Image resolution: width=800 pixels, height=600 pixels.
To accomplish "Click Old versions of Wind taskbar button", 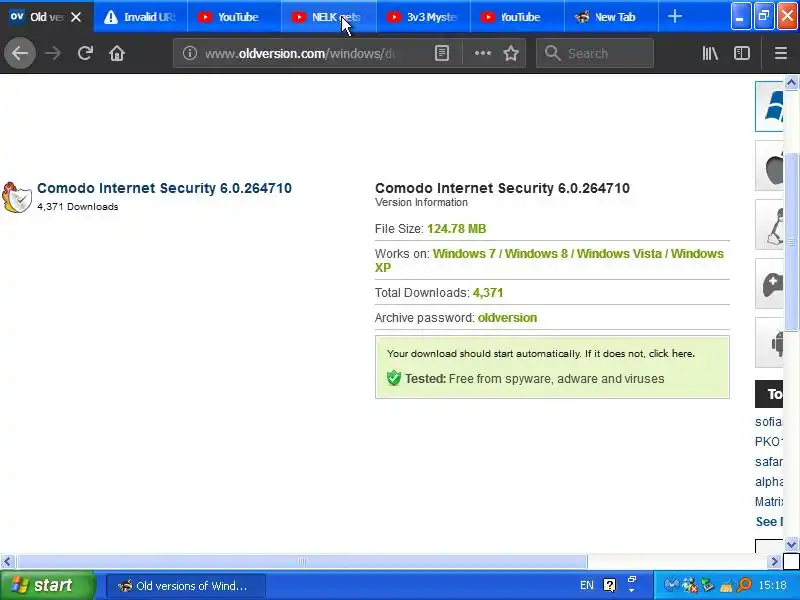I will click(x=186, y=586).
